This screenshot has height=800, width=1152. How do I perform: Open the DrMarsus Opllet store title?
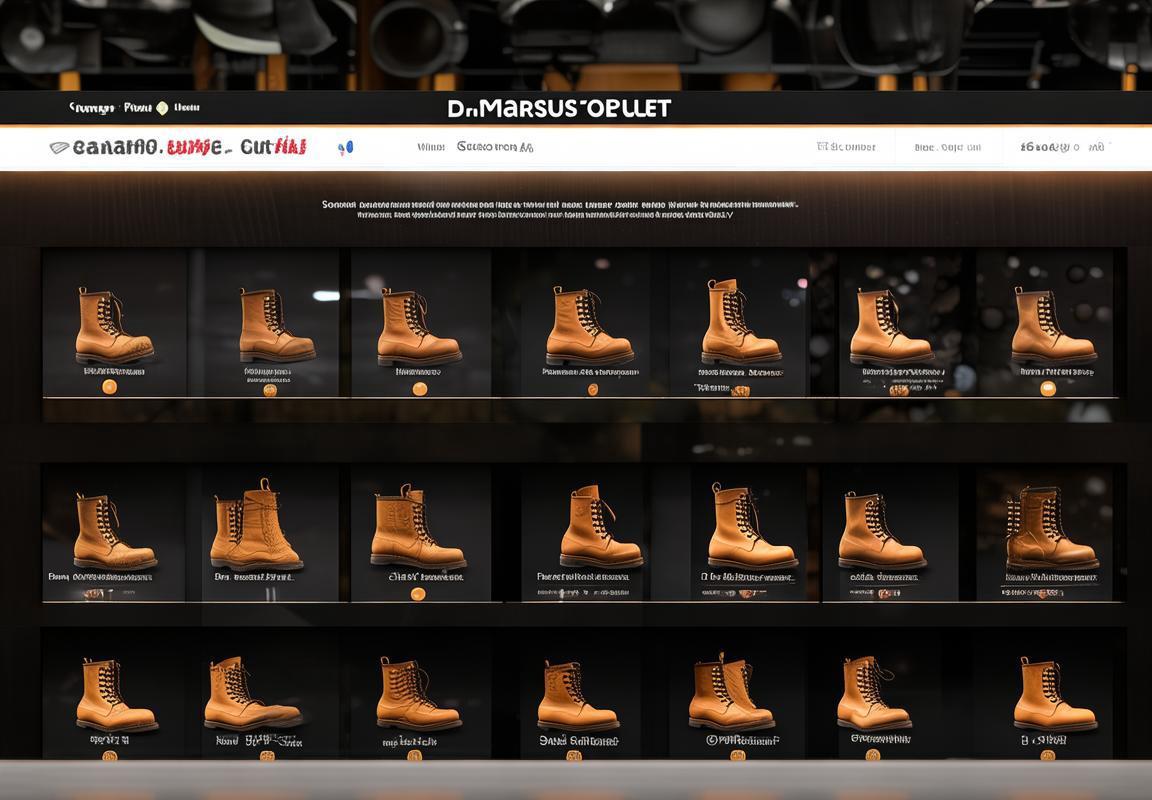(559, 109)
